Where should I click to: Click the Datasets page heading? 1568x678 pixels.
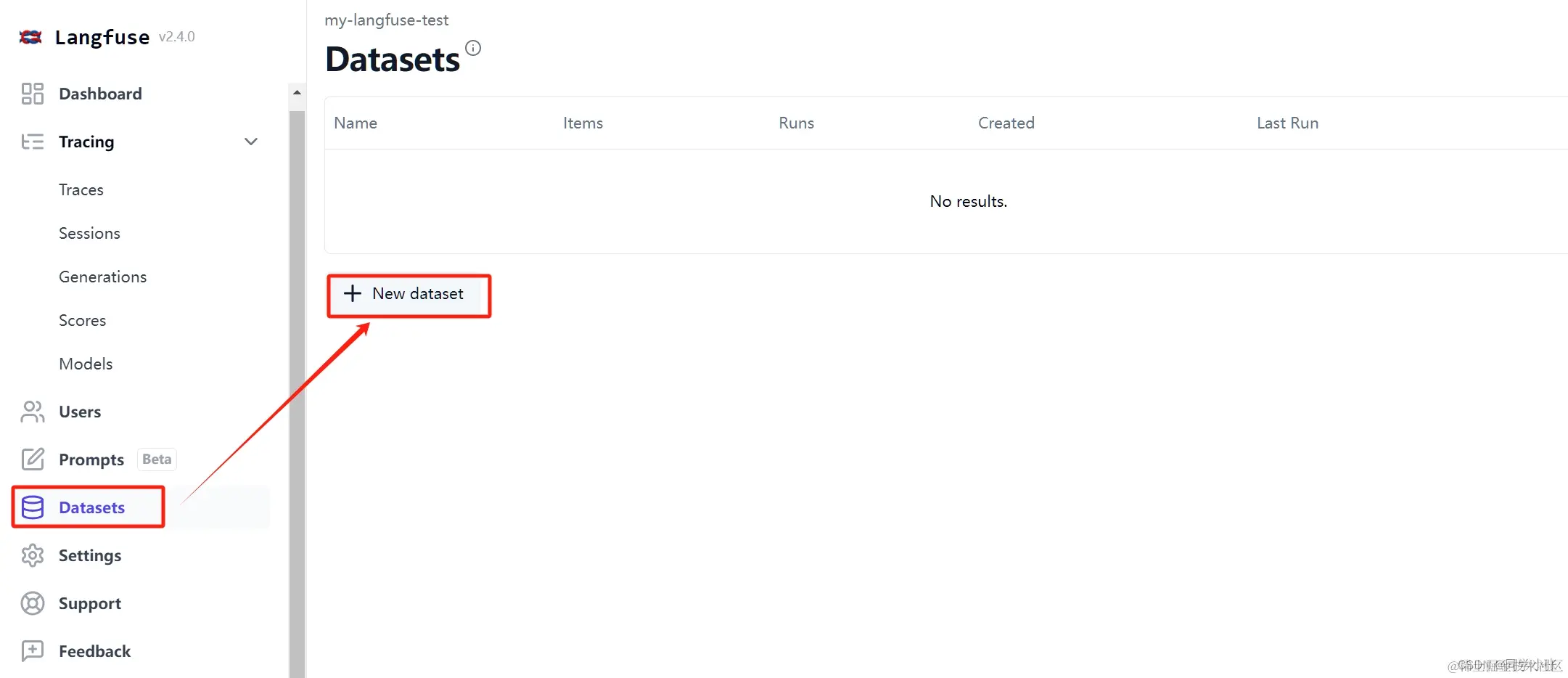393,59
